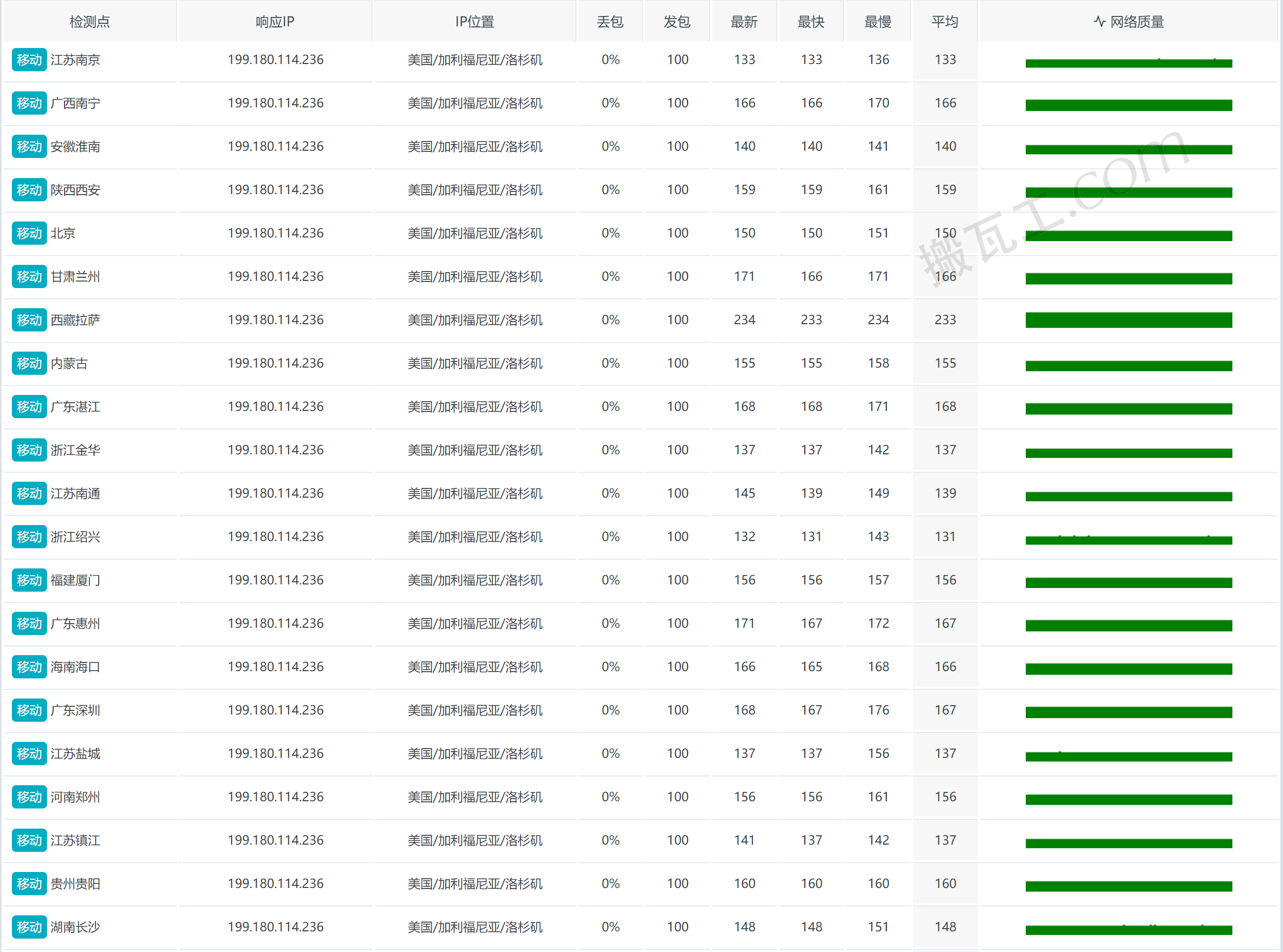The image size is (1283, 952).
Task: Click 贵州贵阳 IP location text
Action: (x=474, y=883)
